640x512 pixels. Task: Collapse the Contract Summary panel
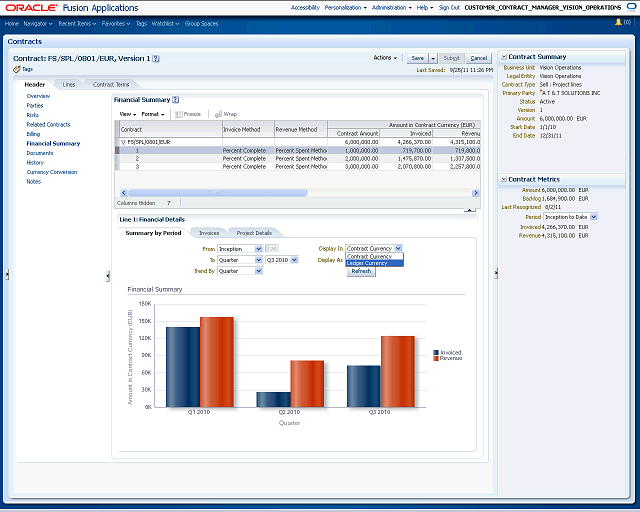pyautogui.click(x=504, y=57)
